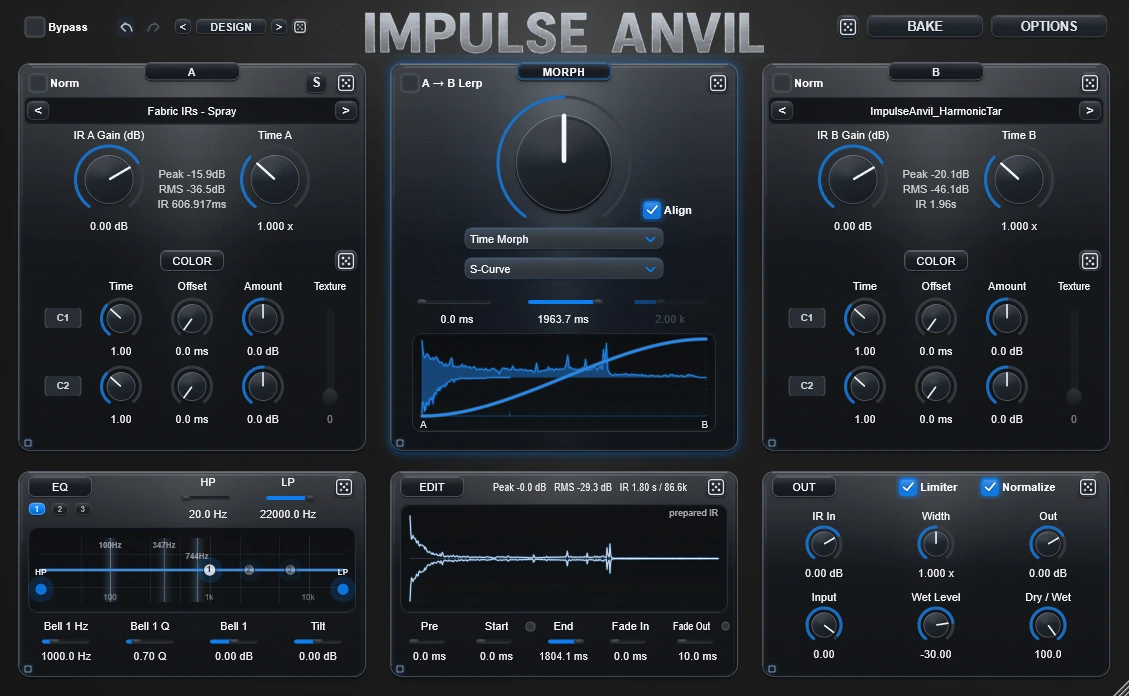Click the EDIT panel dice icon
Viewport: 1129px width, 696px height.
pyautogui.click(x=716, y=487)
